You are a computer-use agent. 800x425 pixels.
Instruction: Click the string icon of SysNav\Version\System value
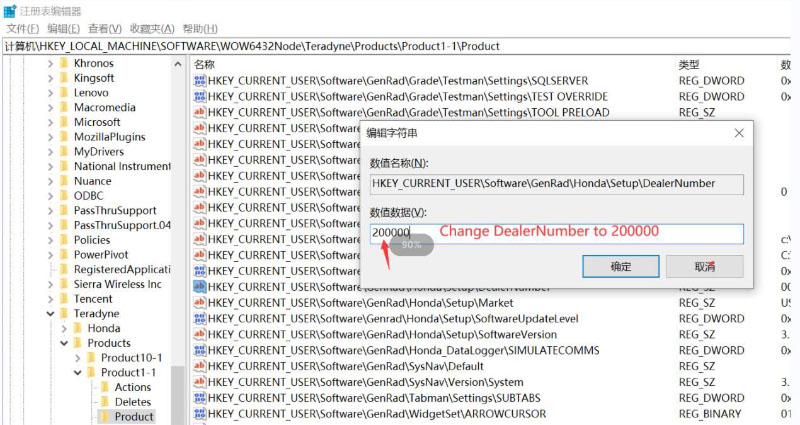(x=199, y=382)
